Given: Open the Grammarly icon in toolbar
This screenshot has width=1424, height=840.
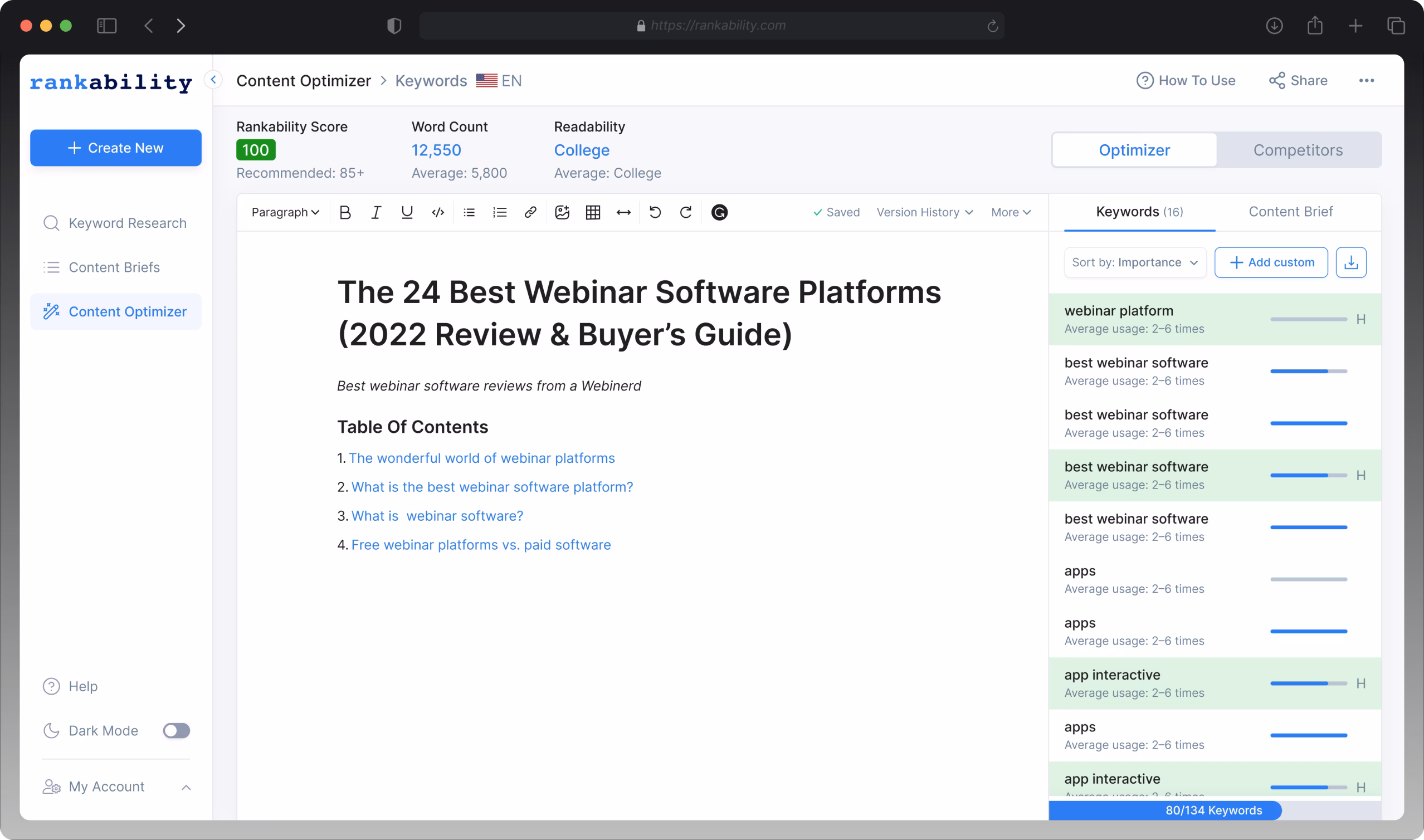Looking at the screenshot, I should (x=719, y=212).
